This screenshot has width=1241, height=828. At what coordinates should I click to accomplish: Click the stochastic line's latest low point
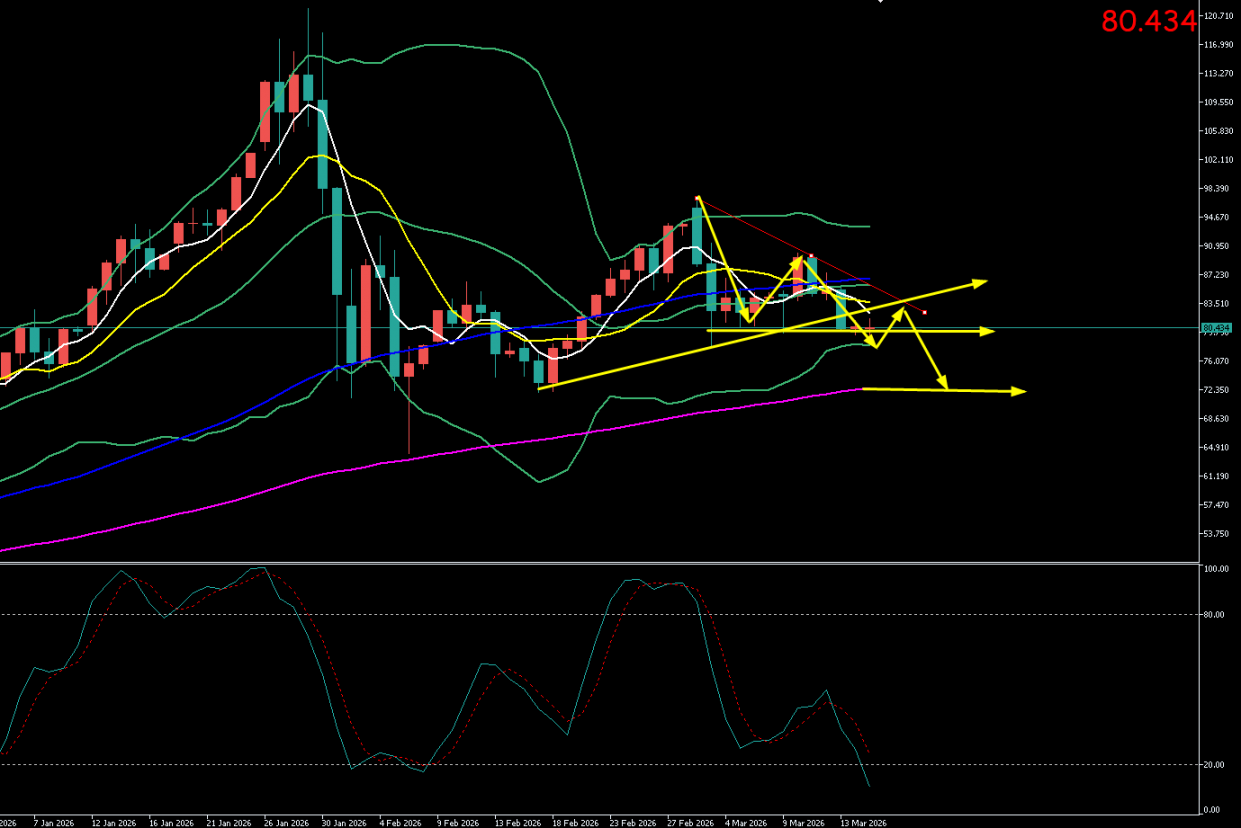click(869, 786)
